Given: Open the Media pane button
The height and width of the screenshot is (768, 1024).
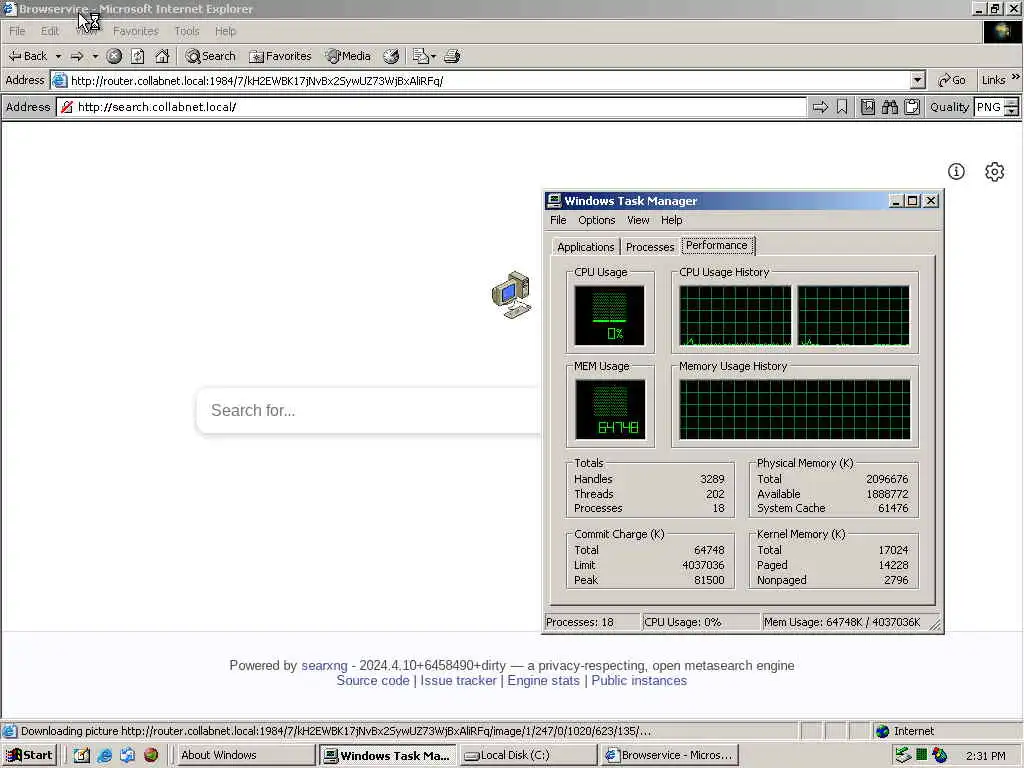Looking at the screenshot, I should (x=348, y=56).
